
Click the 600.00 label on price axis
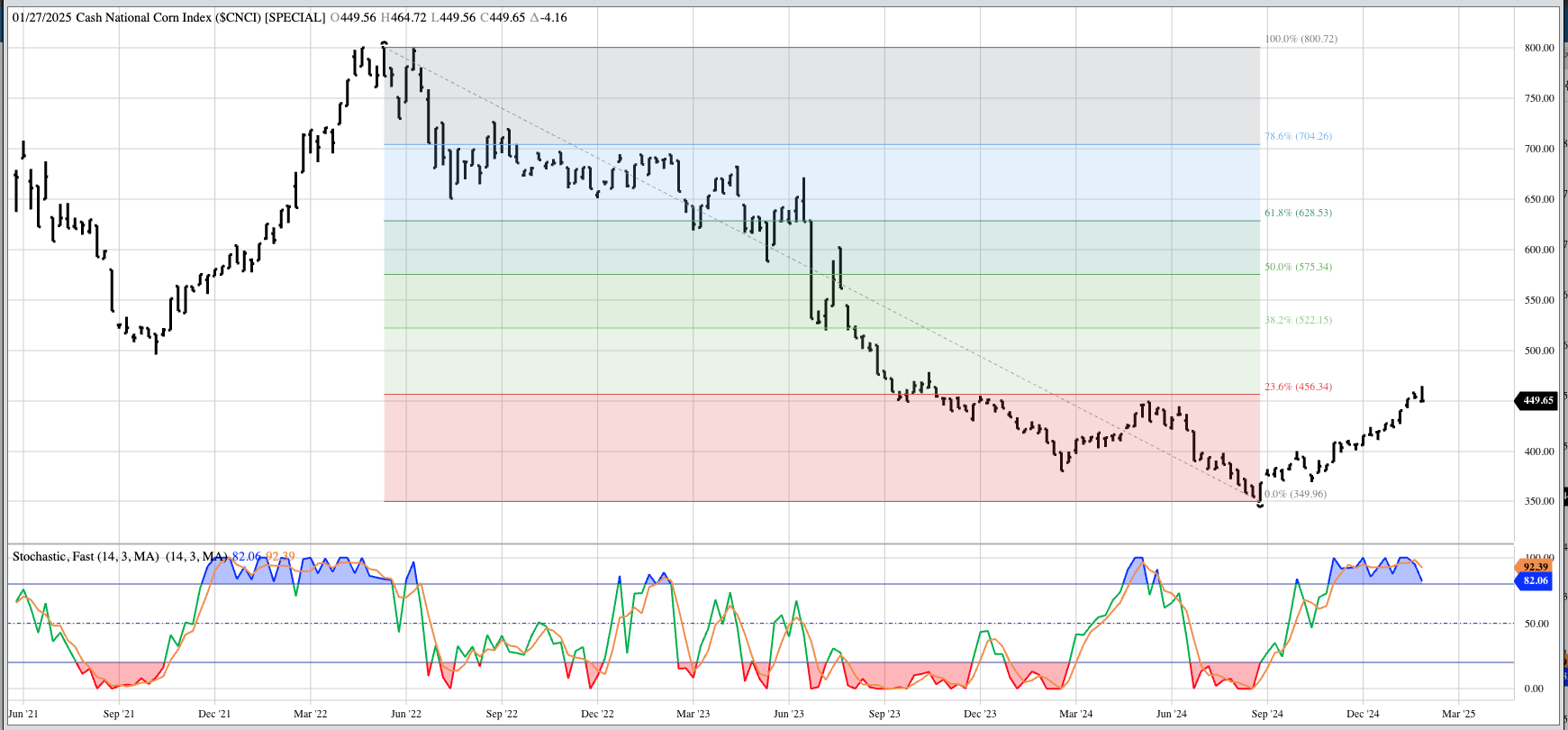click(1539, 250)
